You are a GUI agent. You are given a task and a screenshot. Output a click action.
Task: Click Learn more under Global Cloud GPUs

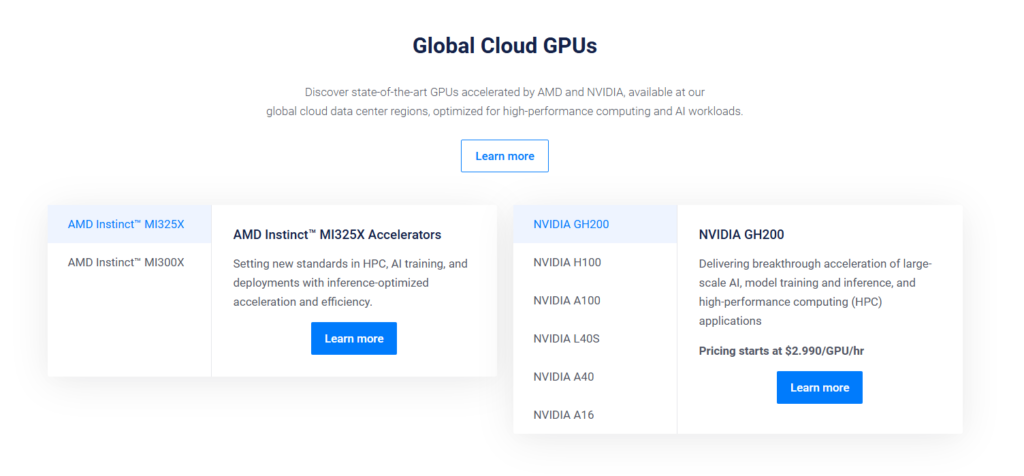click(505, 156)
